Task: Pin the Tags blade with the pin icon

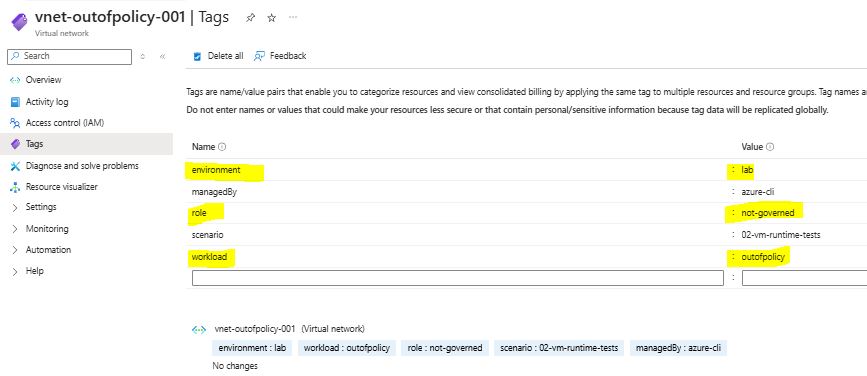Action: tap(250, 18)
